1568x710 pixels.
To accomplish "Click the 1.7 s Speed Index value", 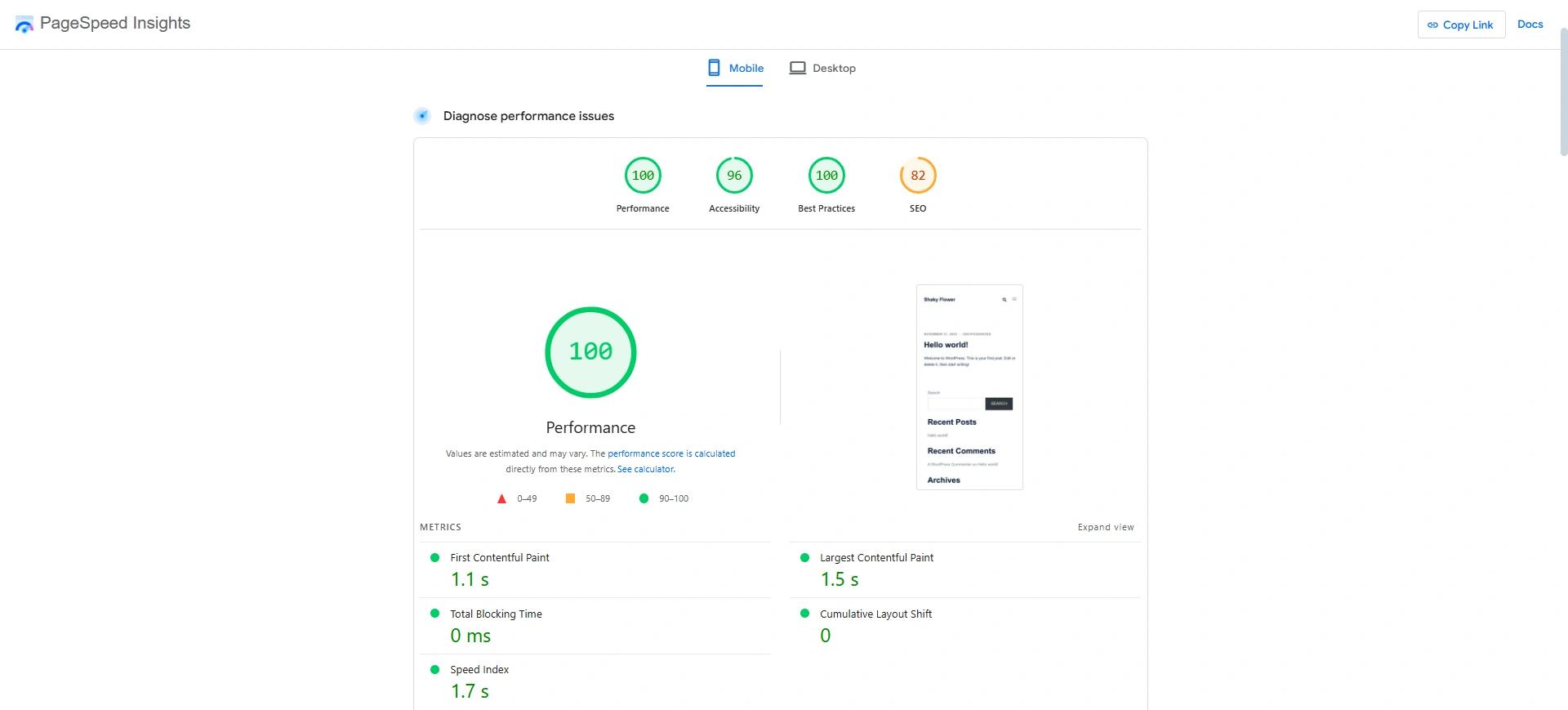I will tap(470, 691).
